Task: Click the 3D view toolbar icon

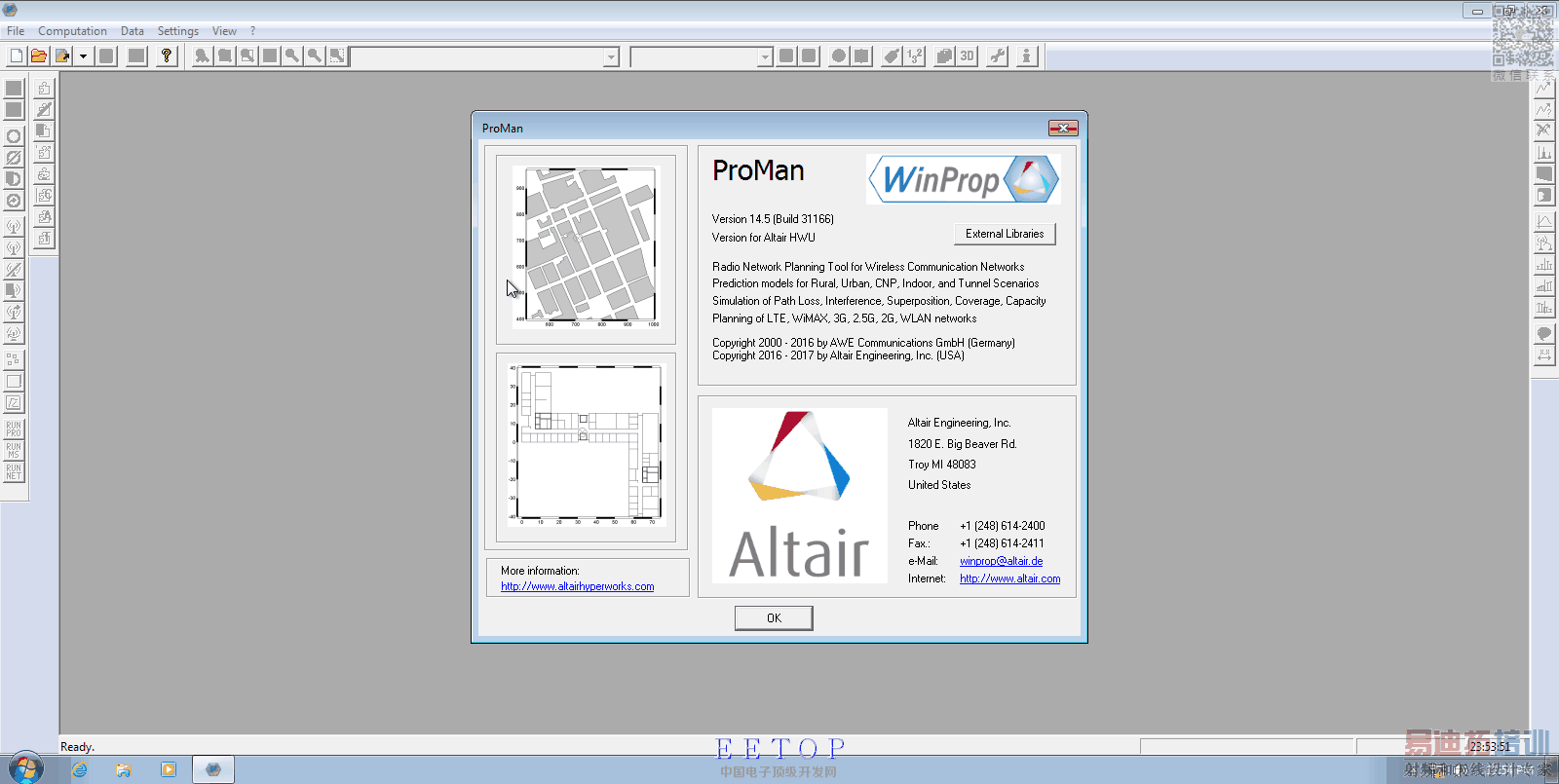Action: pos(967,56)
